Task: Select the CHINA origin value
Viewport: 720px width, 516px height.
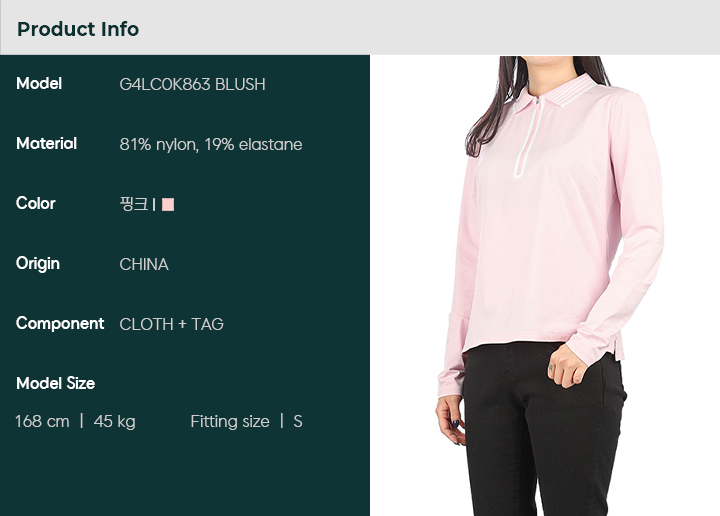Action: pyautogui.click(x=144, y=264)
